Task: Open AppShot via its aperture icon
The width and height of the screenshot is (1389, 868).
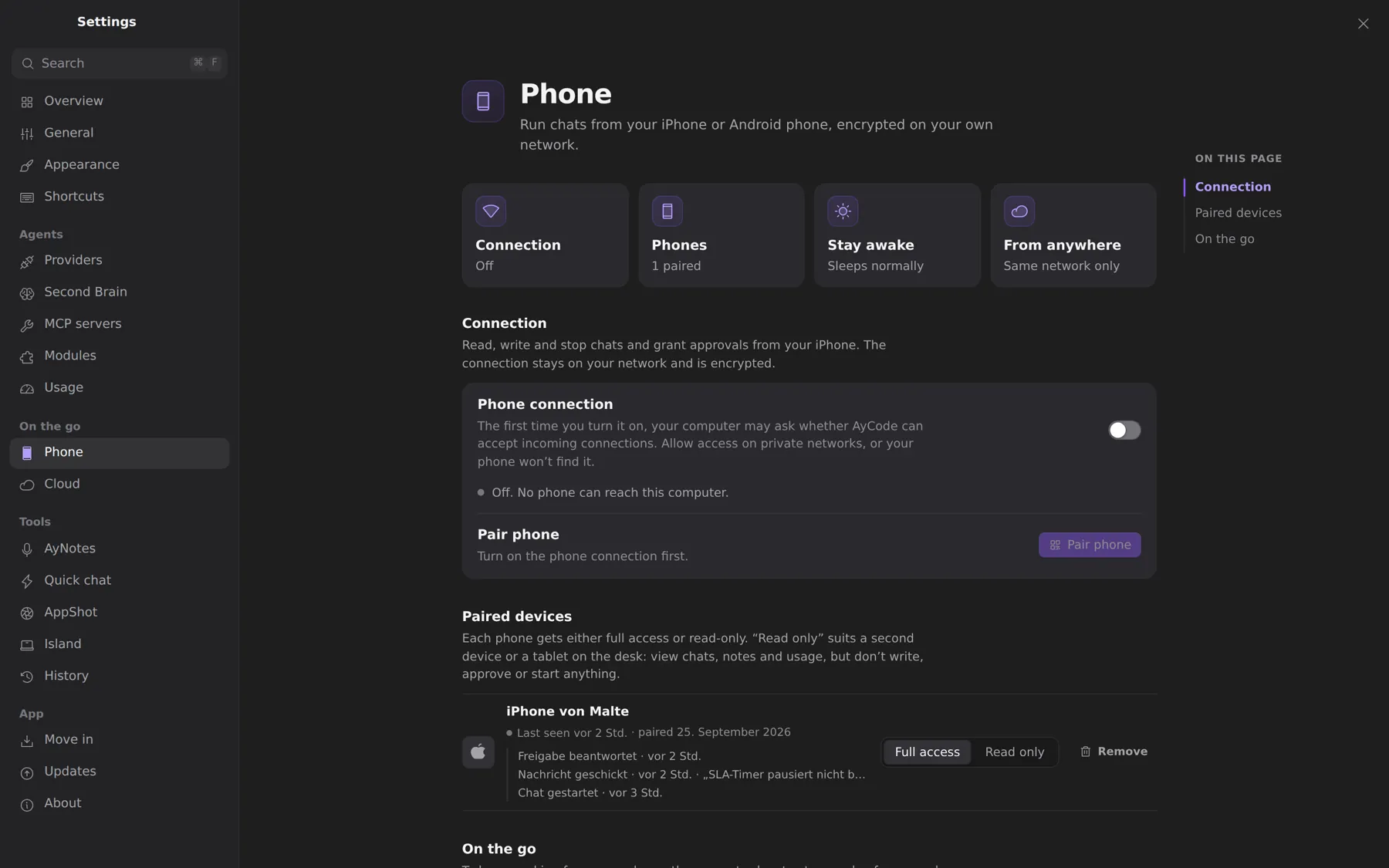Action: click(x=27, y=613)
